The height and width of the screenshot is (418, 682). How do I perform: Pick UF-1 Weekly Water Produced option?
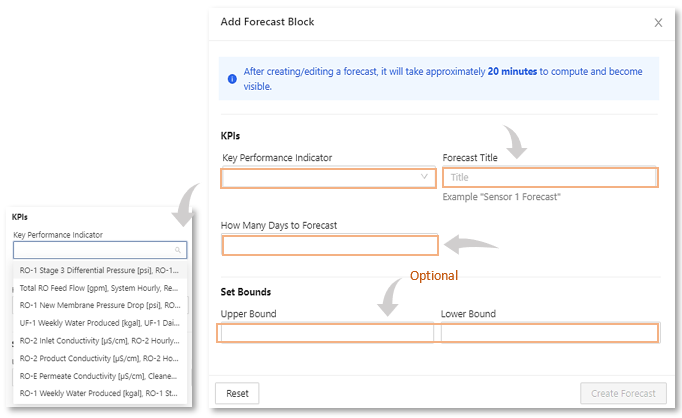click(99, 322)
